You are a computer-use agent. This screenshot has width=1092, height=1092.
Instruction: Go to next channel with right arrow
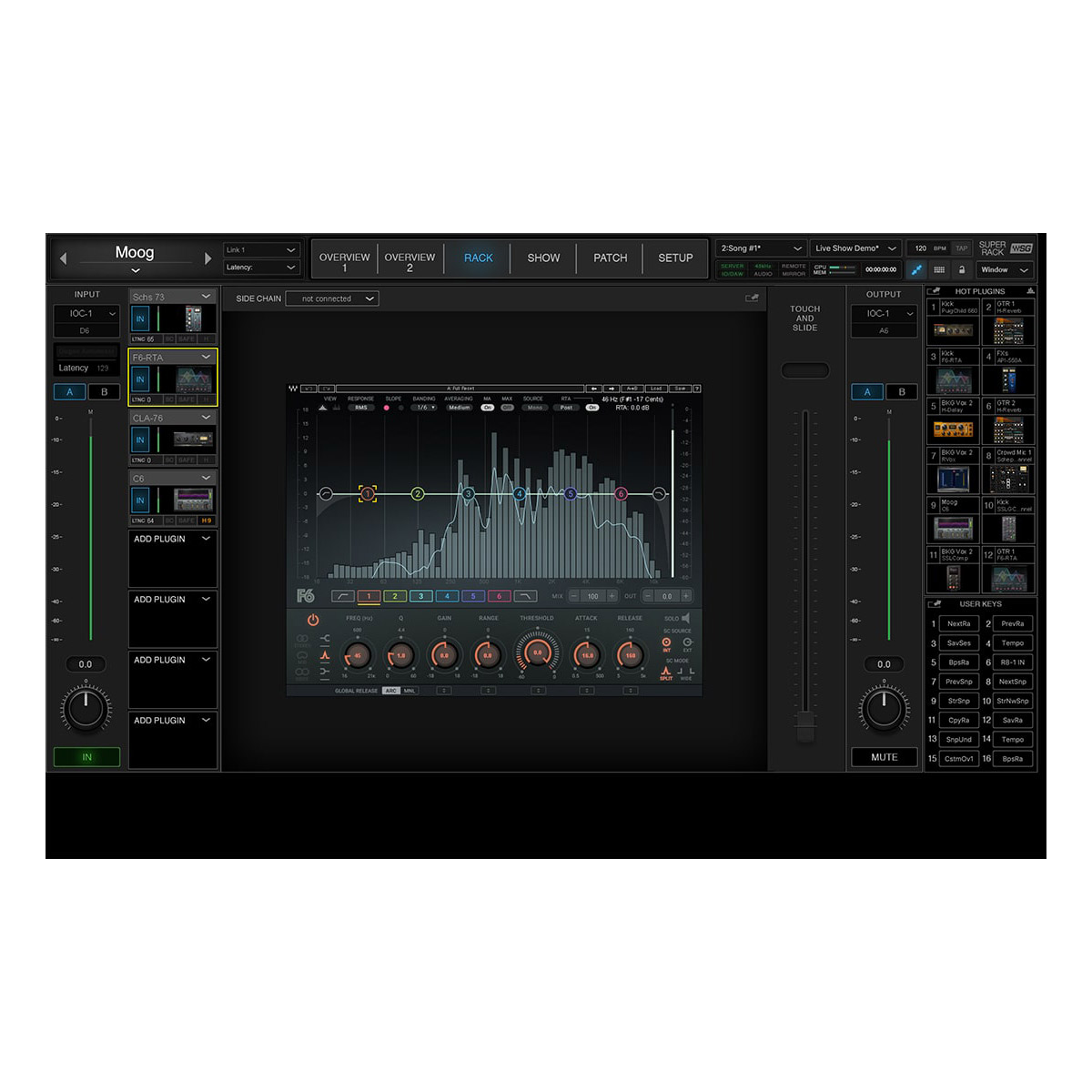(207, 258)
